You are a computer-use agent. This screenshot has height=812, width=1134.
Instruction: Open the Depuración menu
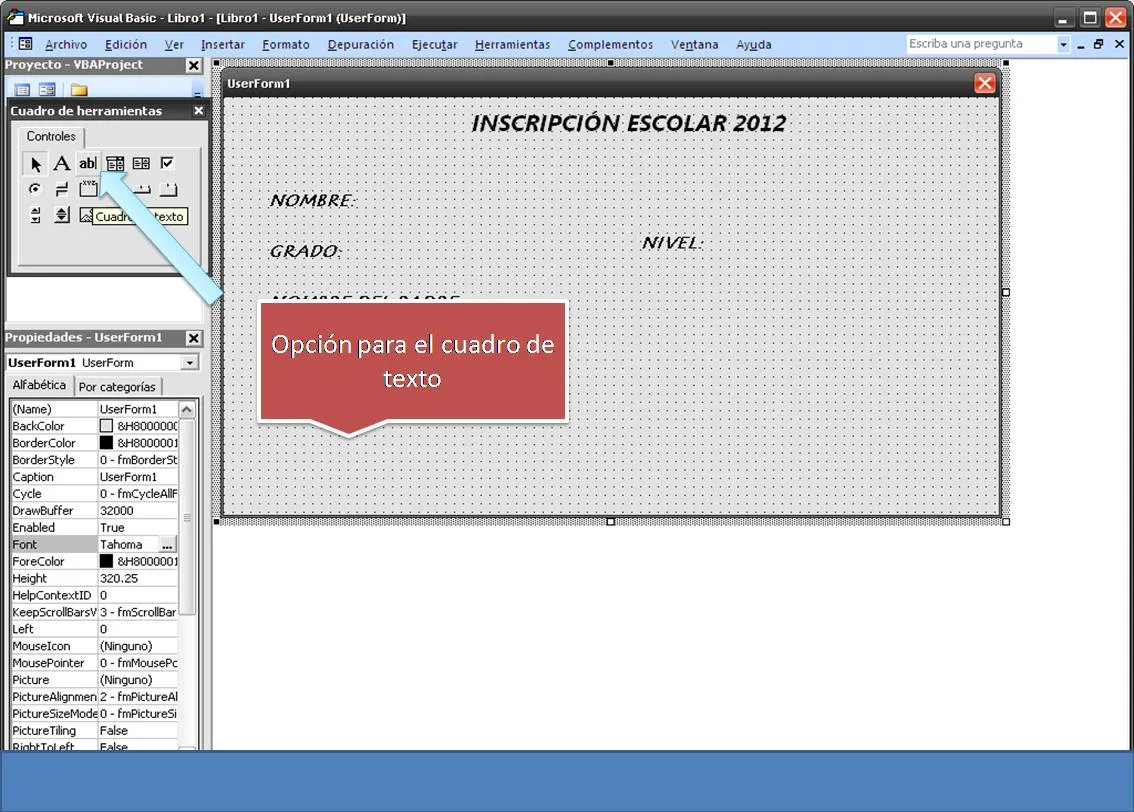[x=360, y=45]
